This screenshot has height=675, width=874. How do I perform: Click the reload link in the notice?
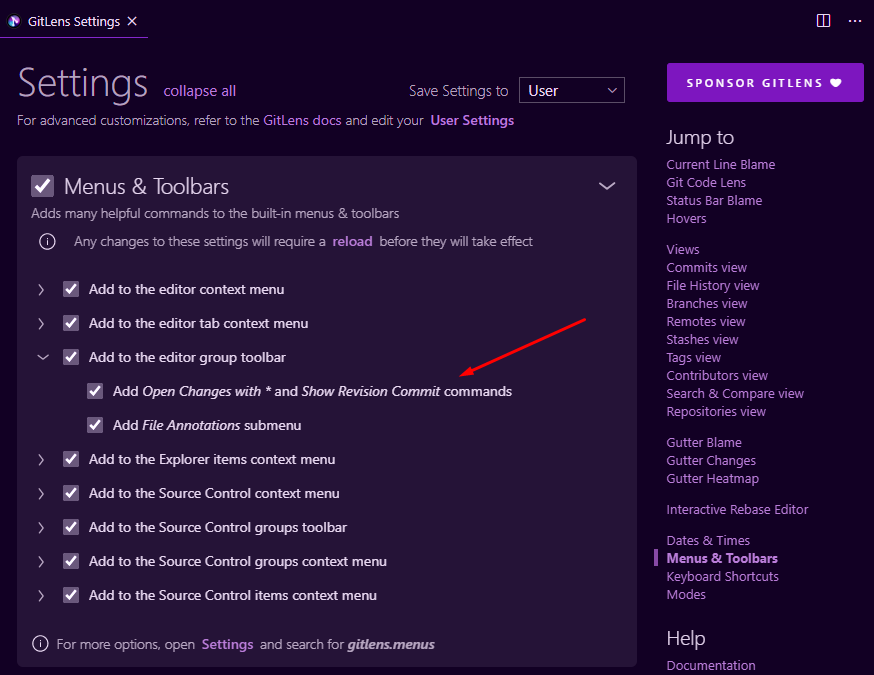click(352, 241)
